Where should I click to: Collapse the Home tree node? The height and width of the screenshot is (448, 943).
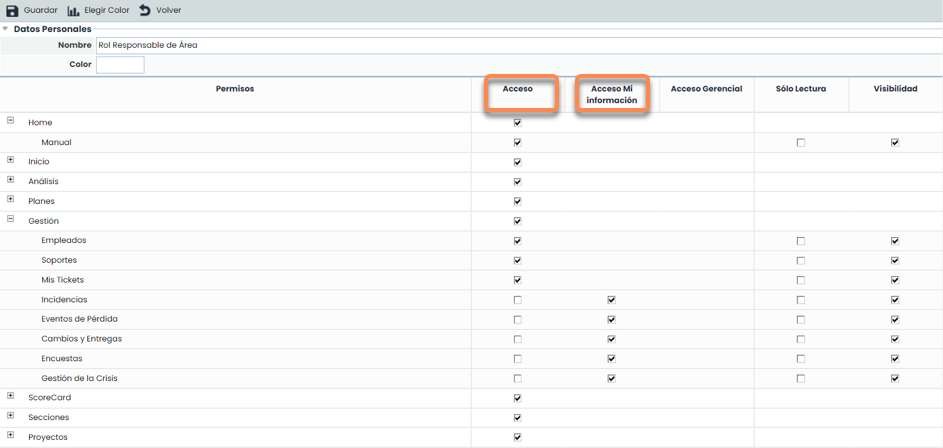[11, 121]
